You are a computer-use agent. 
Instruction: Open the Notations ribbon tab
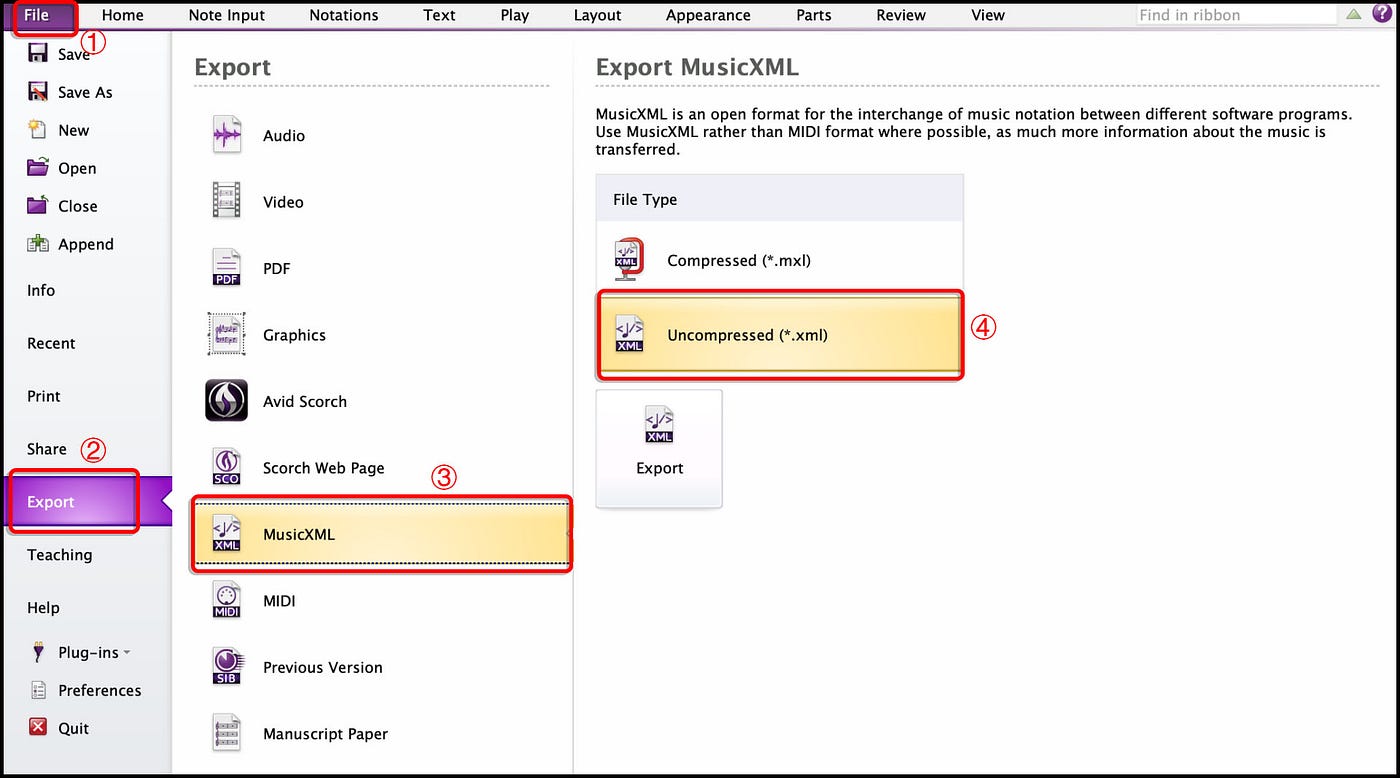(x=344, y=15)
